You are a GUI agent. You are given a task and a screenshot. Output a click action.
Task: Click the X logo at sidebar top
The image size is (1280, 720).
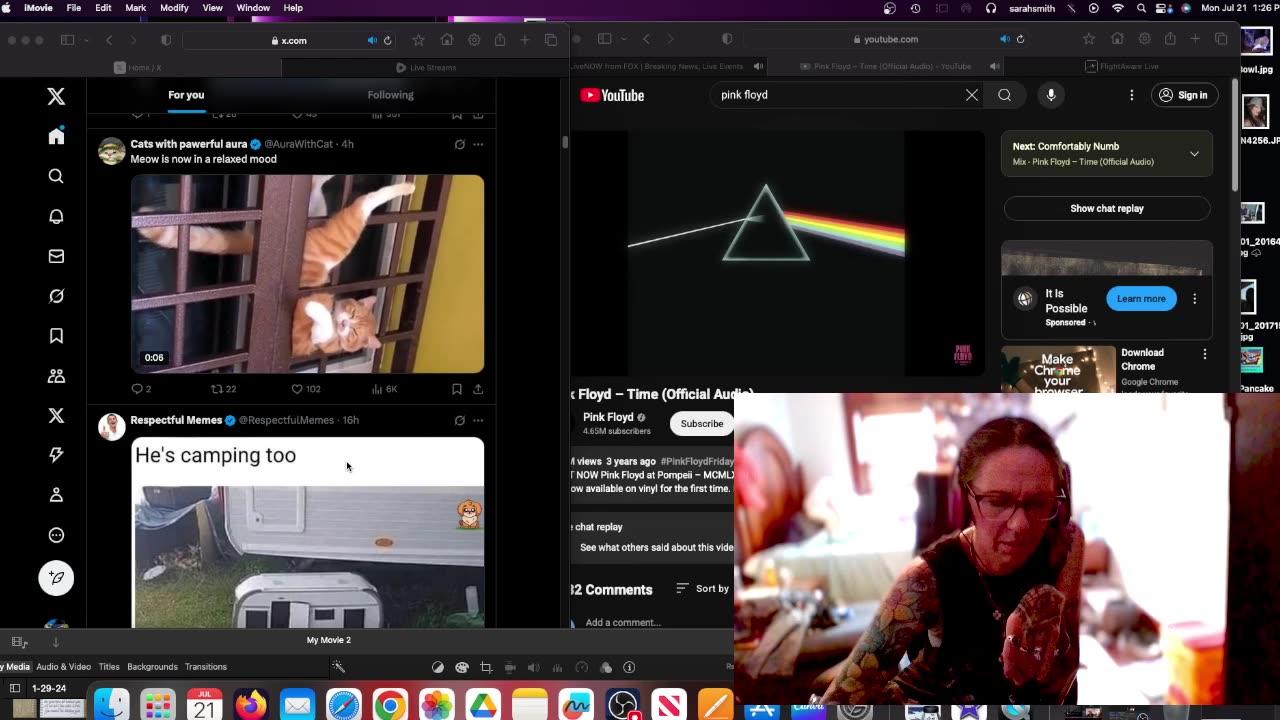(x=56, y=96)
